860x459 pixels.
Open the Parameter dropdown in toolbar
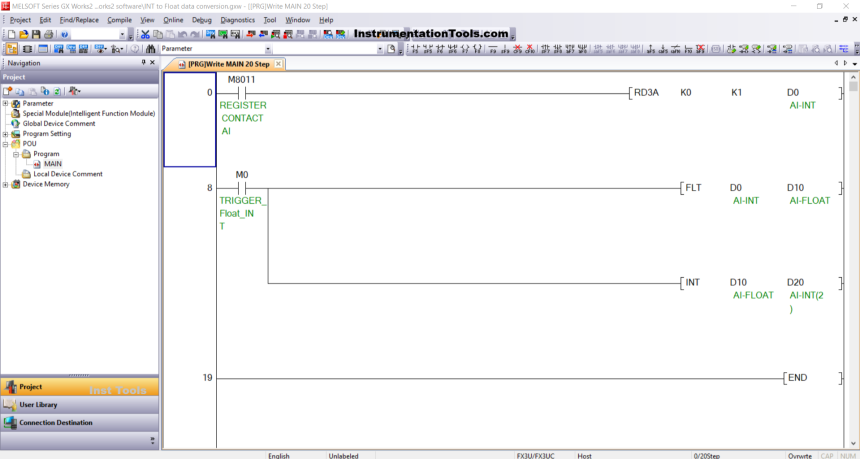[x=267, y=49]
